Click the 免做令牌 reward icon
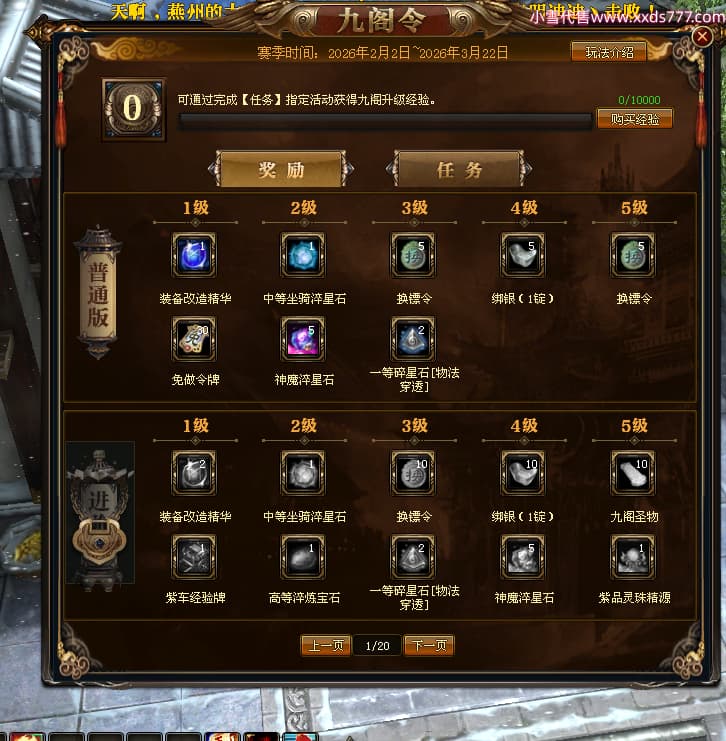 [194, 339]
